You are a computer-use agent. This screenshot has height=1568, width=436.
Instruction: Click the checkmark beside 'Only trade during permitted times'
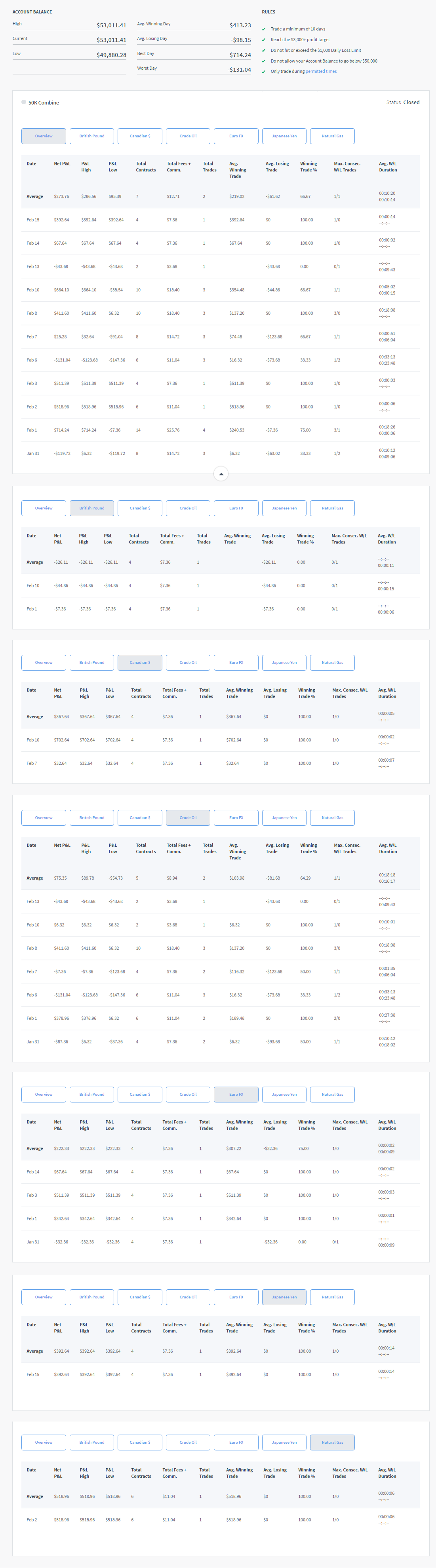tap(264, 72)
